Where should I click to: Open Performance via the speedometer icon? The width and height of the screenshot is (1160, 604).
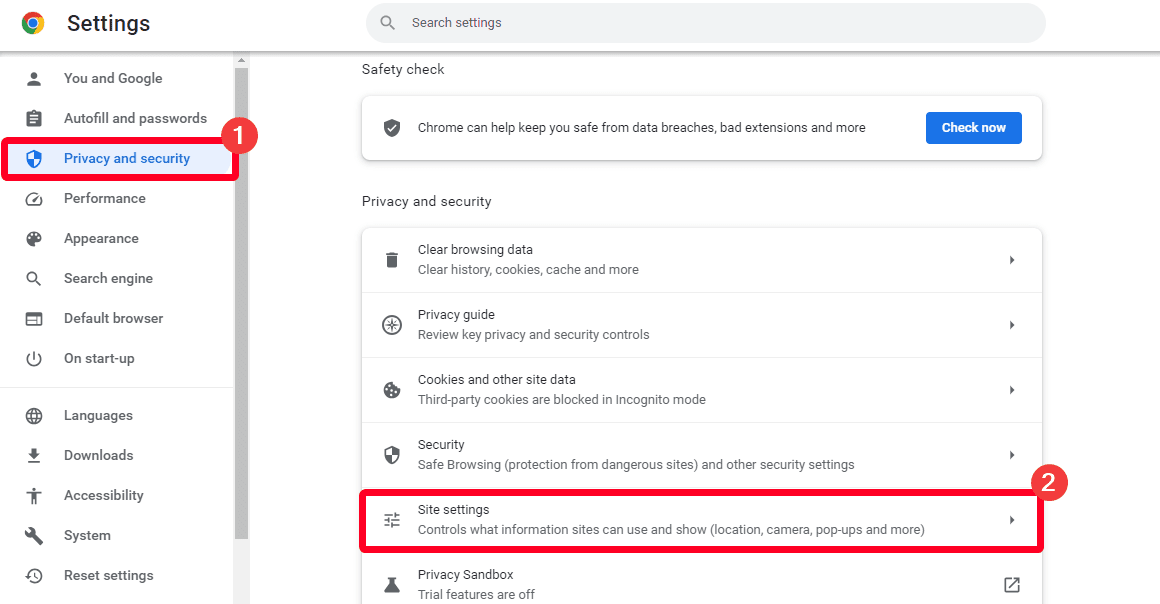[x=35, y=198]
